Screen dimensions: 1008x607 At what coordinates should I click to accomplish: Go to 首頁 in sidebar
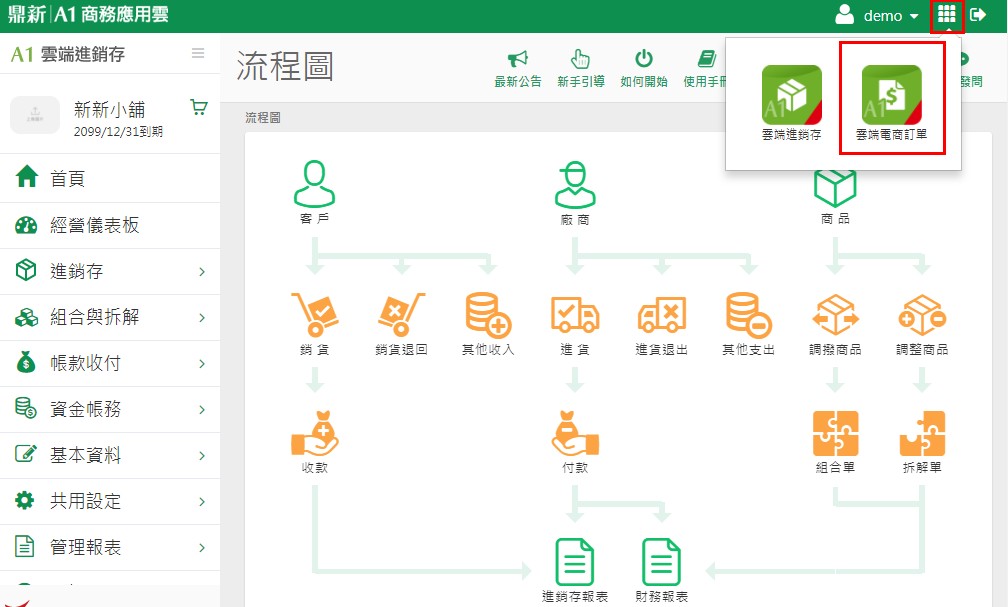point(110,178)
